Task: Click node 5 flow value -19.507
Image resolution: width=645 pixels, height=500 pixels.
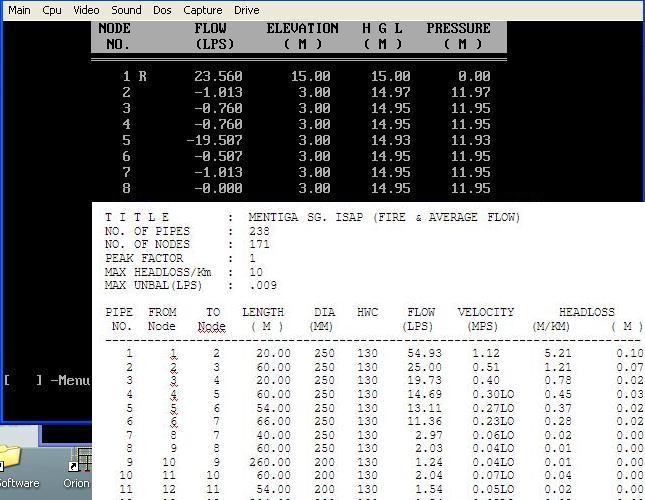Action: tap(214, 140)
